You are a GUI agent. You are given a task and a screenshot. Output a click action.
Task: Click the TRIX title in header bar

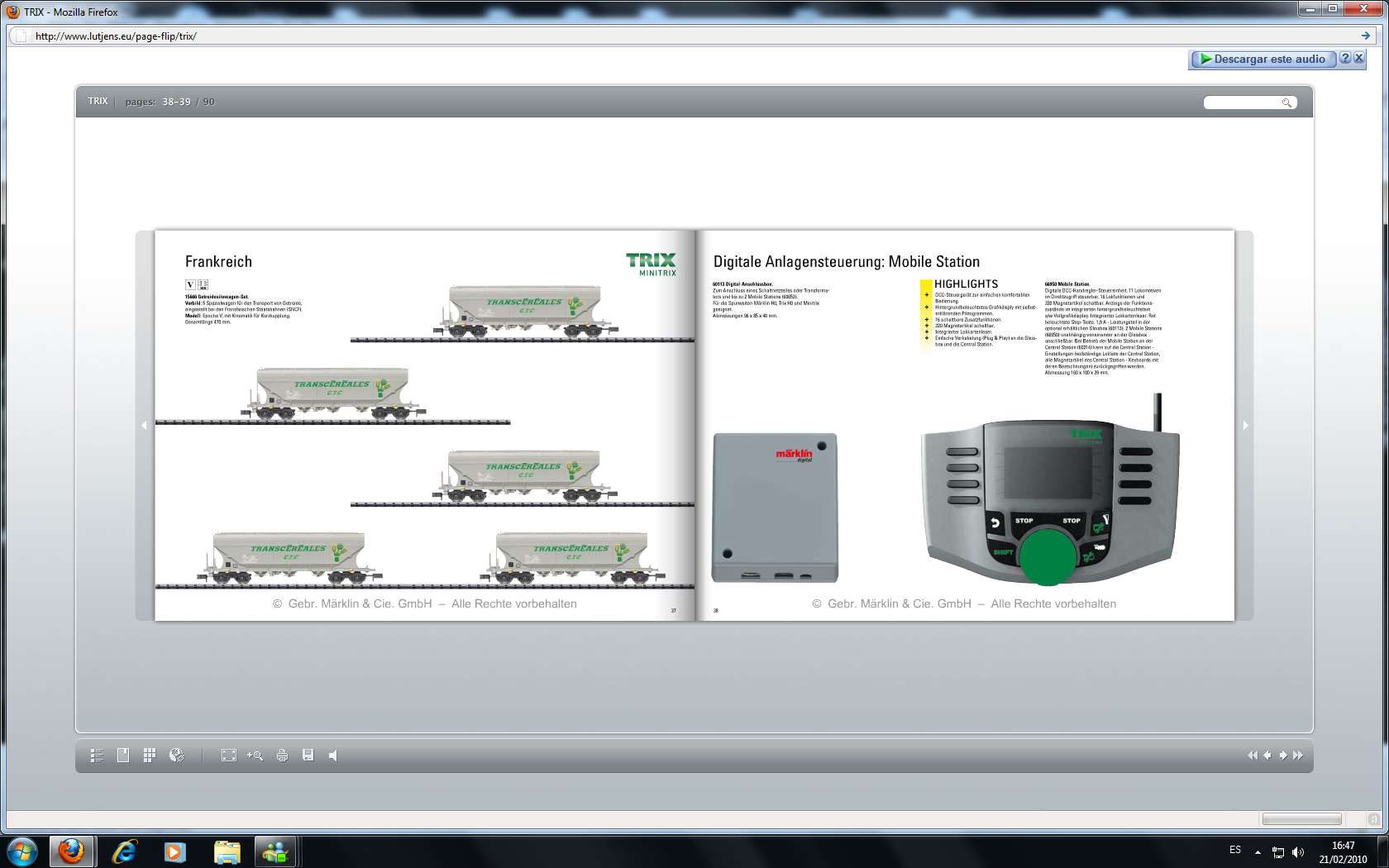click(x=98, y=101)
